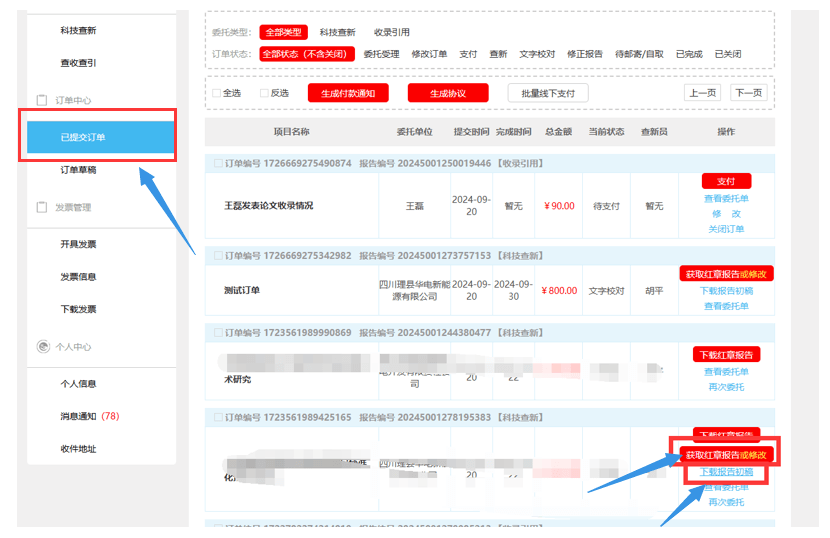
Task: Click the 关闭订单 link
Action: [726, 229]
